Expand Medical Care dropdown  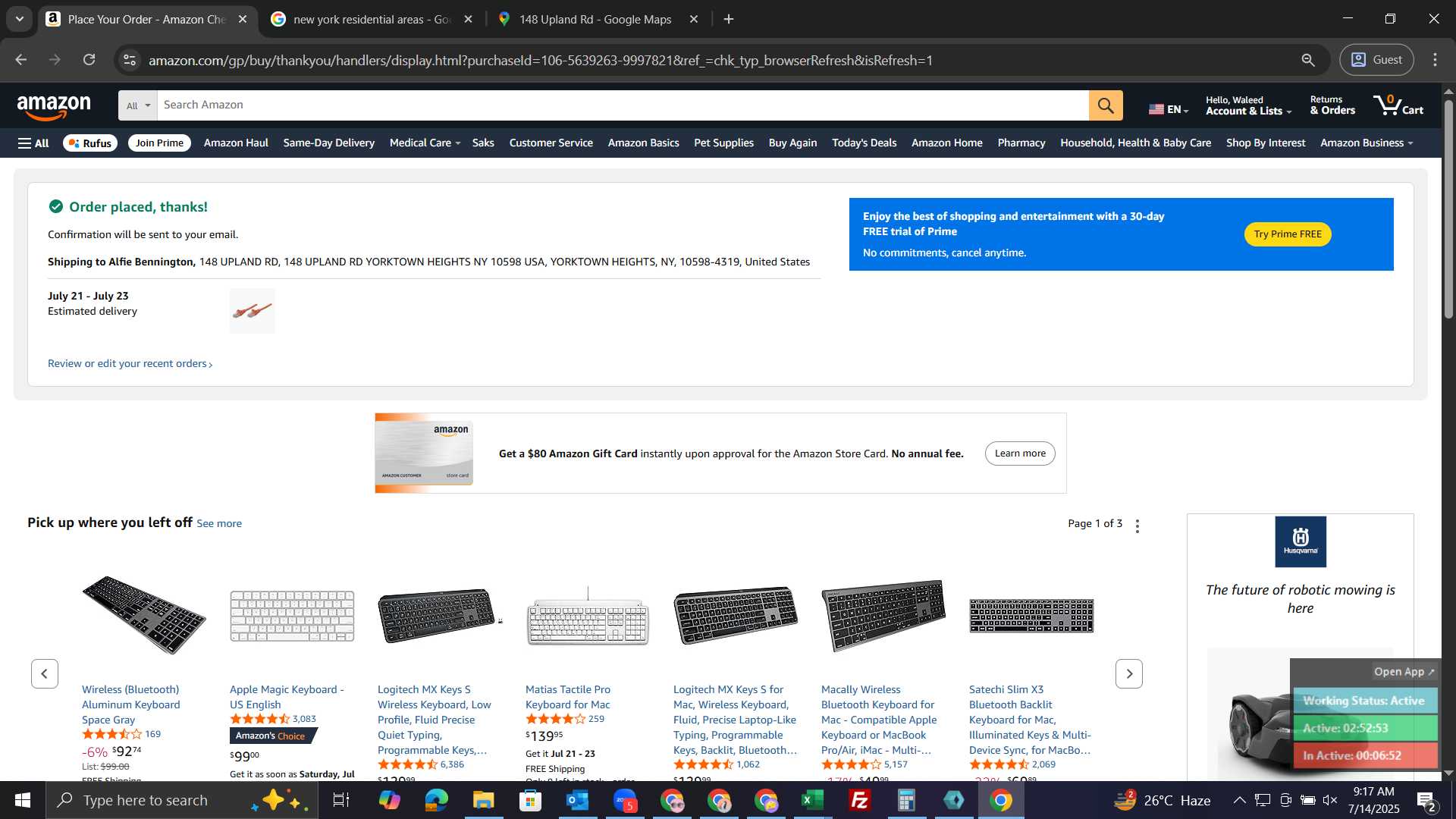(425, 143)
